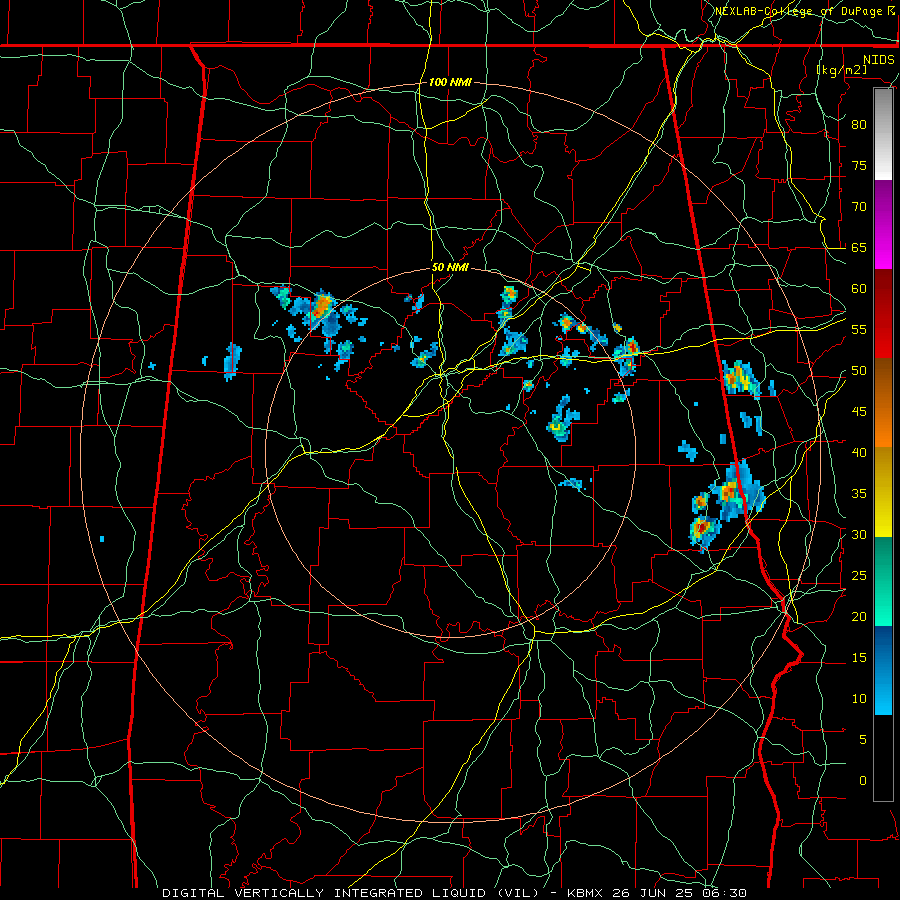Image resolution: width=900 pixels, height=900 pixels.
Task: Click the 40 value on the color scale
Action: 859,452
